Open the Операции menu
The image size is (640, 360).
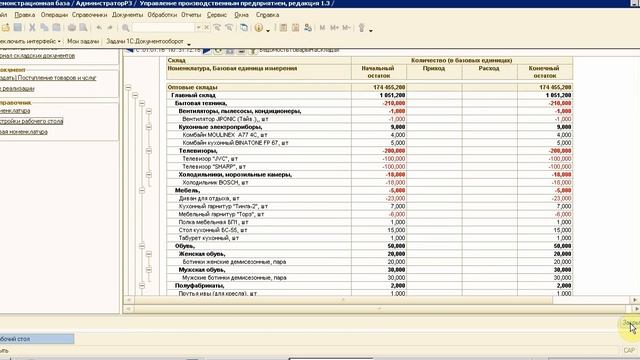[x=54, y=15]
